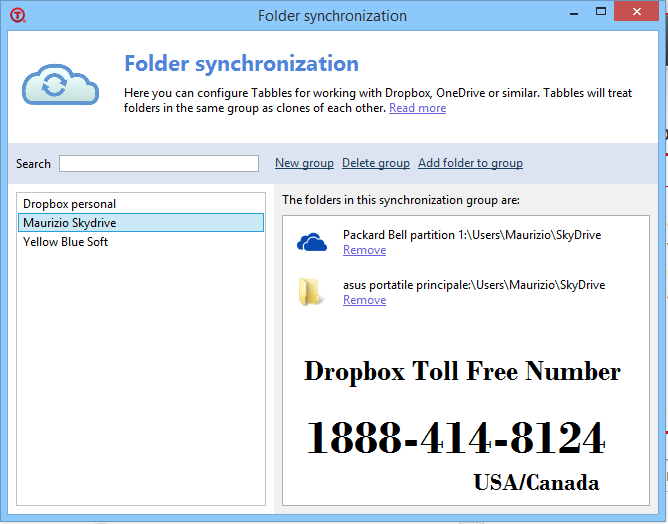Click the OneDrive cloud icon for Packard Bell folder

(x=312, y=242)
